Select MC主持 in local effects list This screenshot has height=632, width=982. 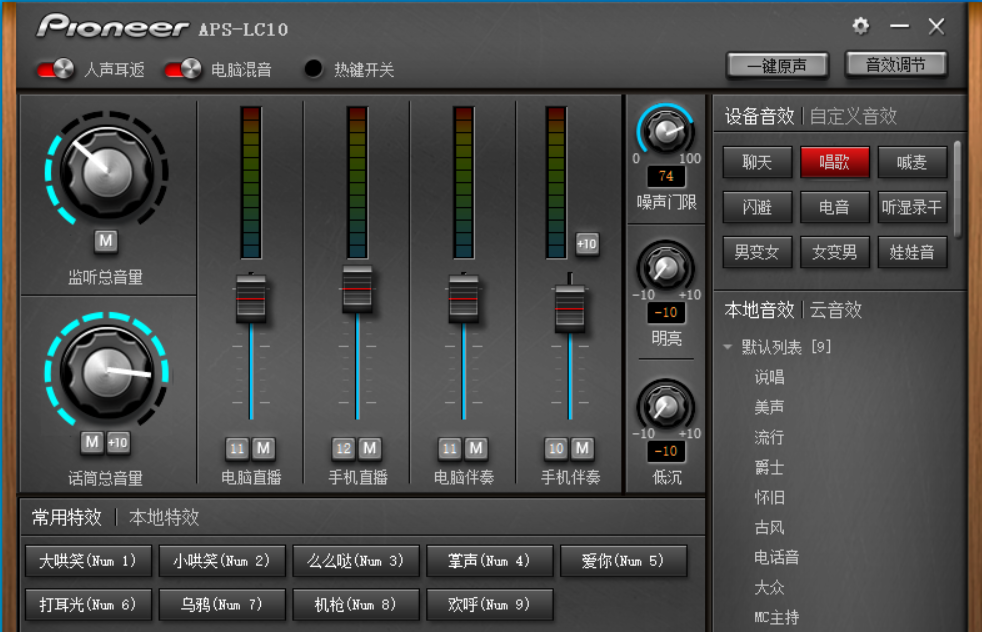coord(777,618)
